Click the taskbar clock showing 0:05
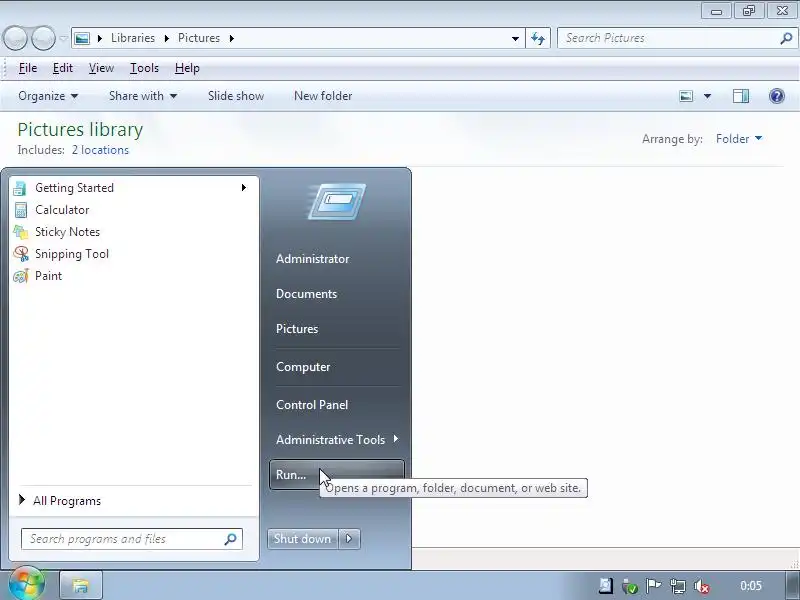Viewport: 800px width, 600px height. 751,586
